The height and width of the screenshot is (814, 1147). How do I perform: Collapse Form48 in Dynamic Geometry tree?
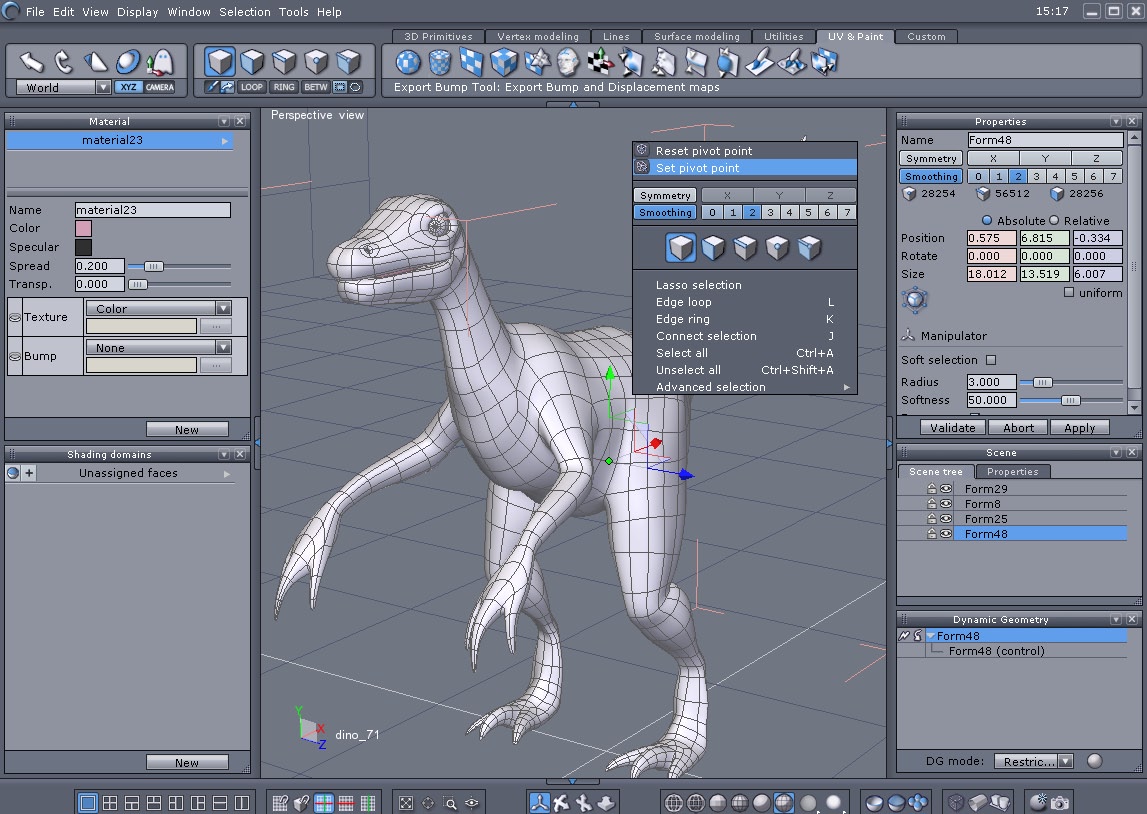pos(931,636)
